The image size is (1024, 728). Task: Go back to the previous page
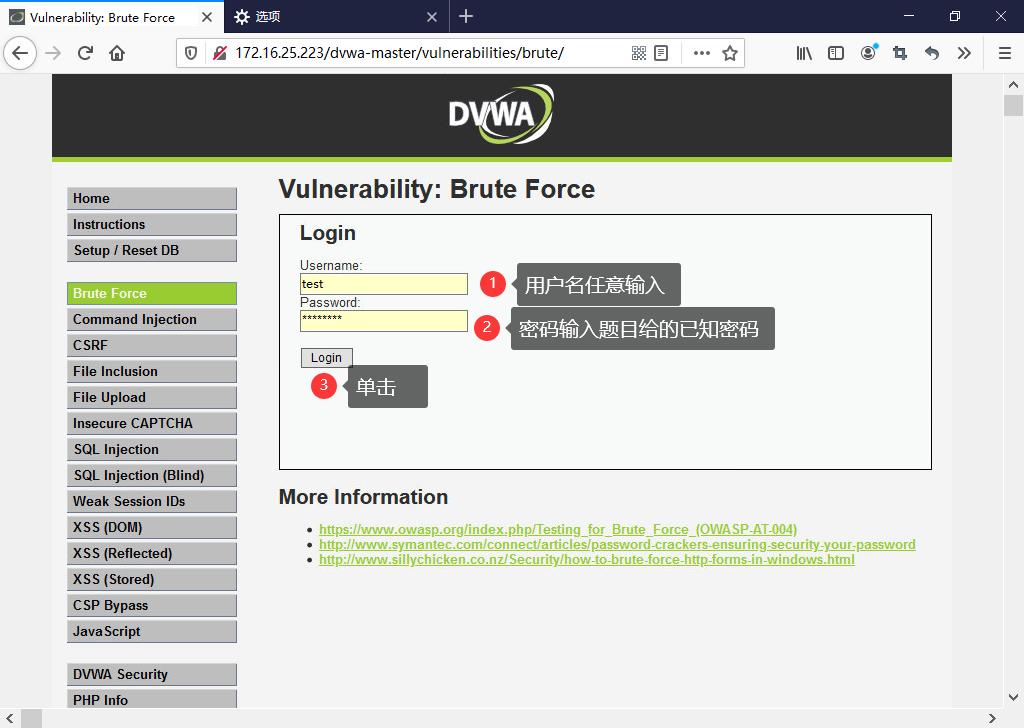point(20,53)
